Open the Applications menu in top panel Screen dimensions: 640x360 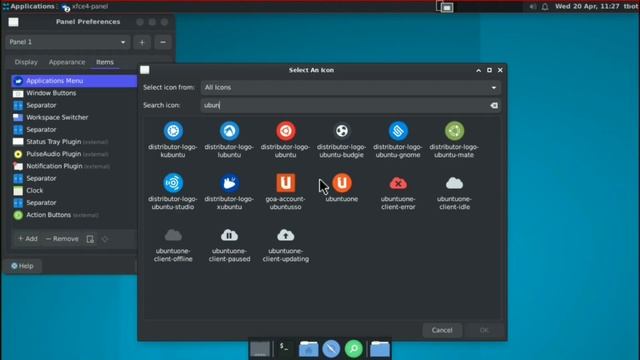[29, 7]
